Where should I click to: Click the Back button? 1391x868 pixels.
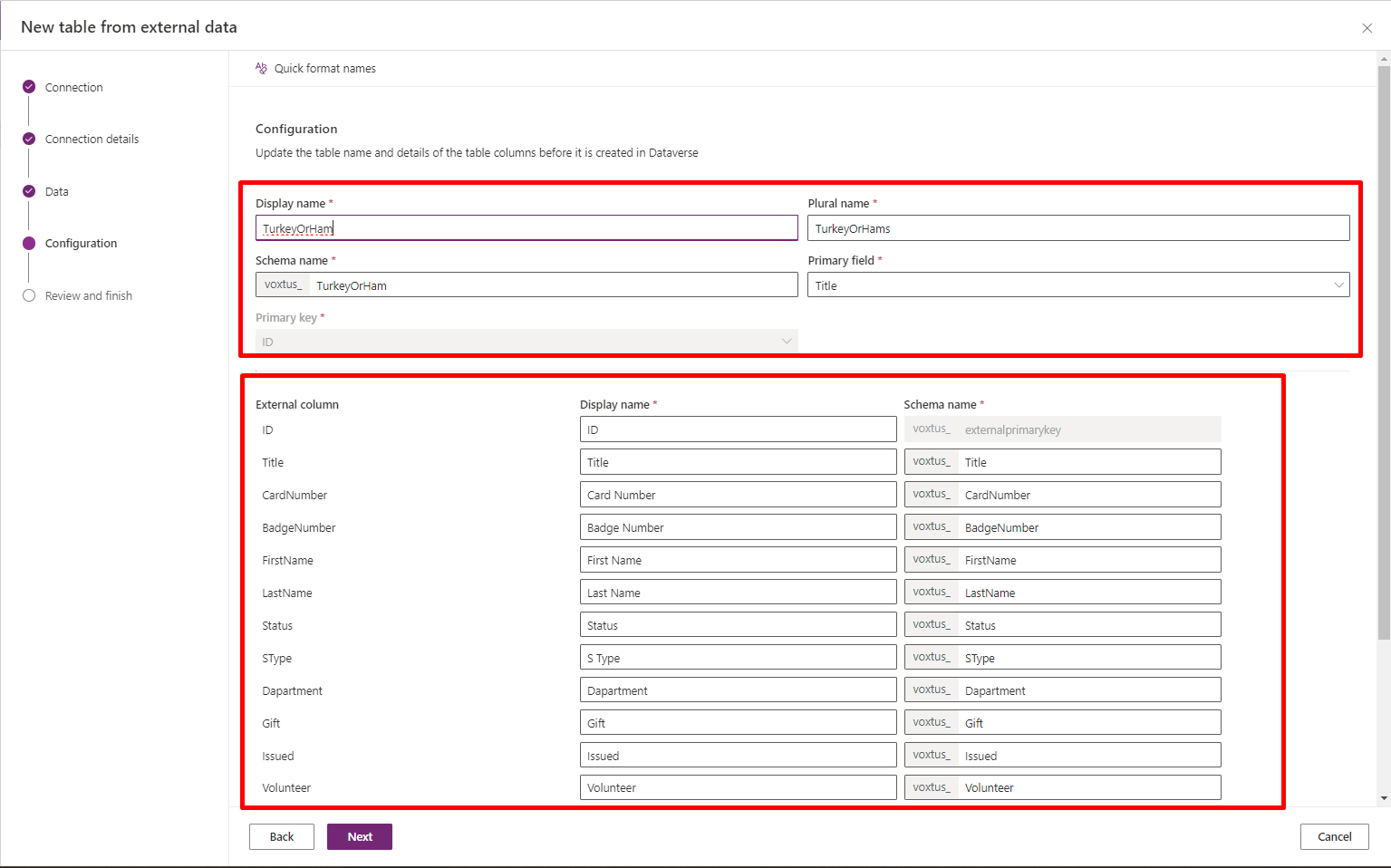click(x=282, y=836)
